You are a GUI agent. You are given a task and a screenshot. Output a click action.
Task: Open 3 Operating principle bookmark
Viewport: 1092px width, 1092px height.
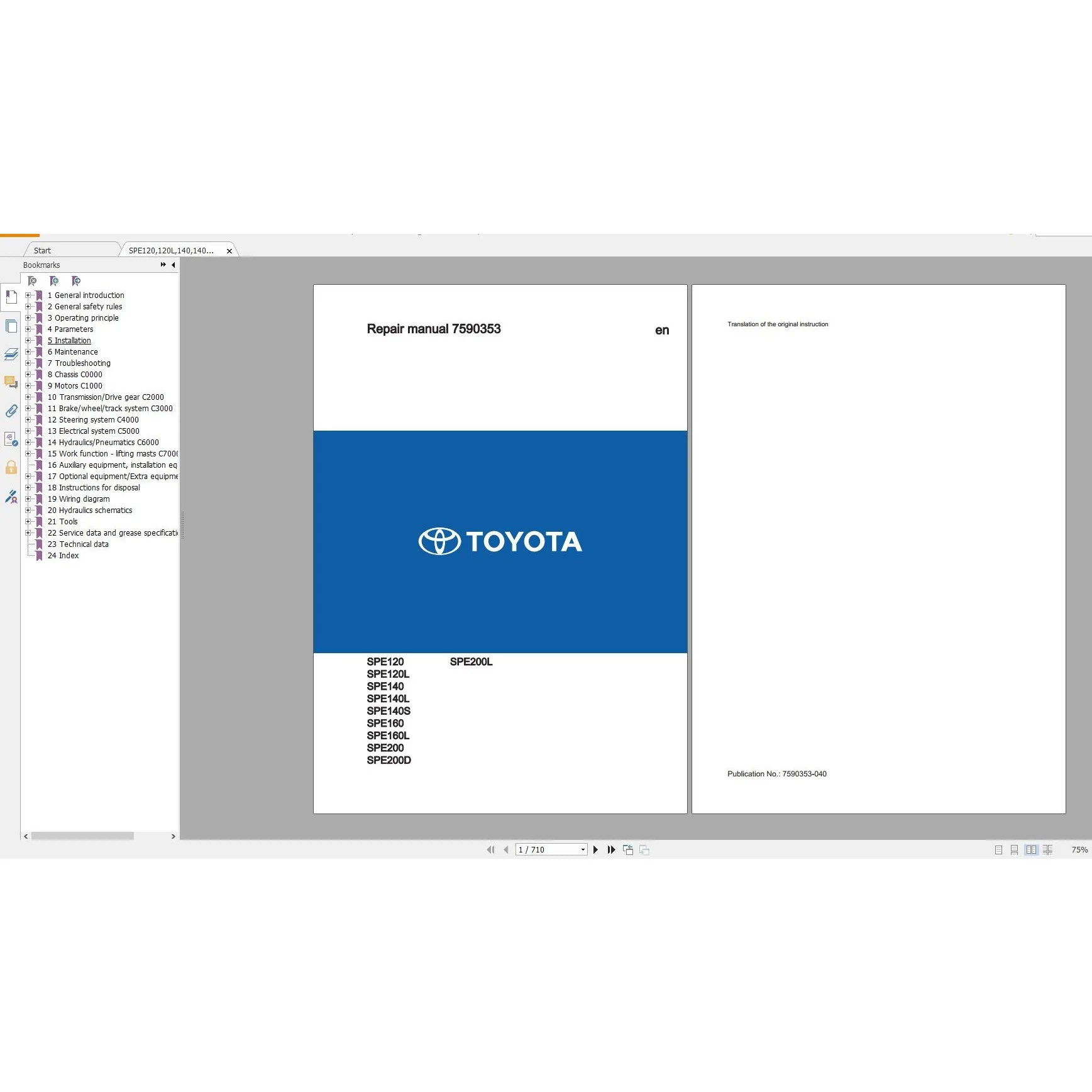[x=83, y=317]
